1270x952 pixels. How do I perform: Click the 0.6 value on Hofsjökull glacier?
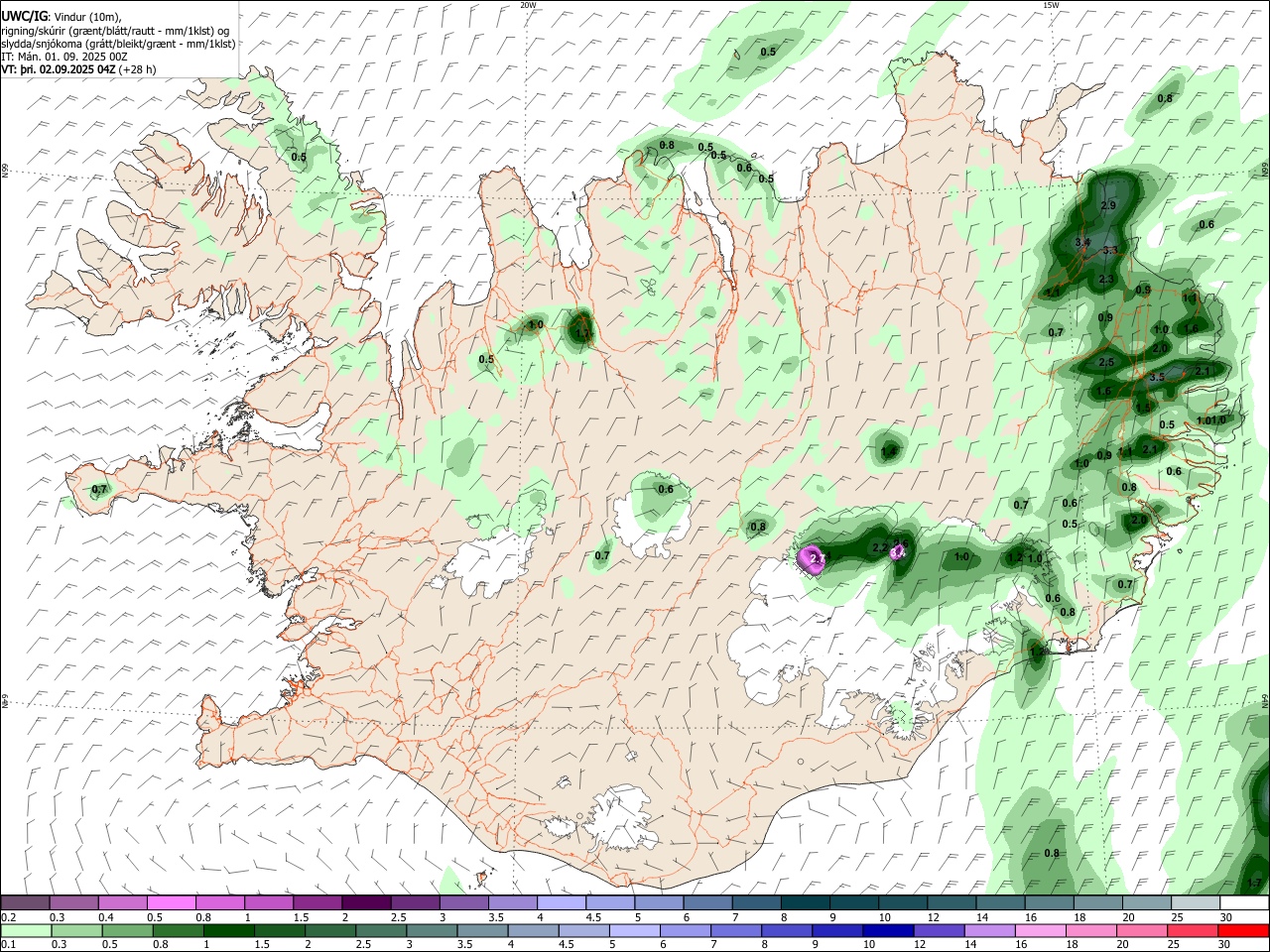pos(666,489)
